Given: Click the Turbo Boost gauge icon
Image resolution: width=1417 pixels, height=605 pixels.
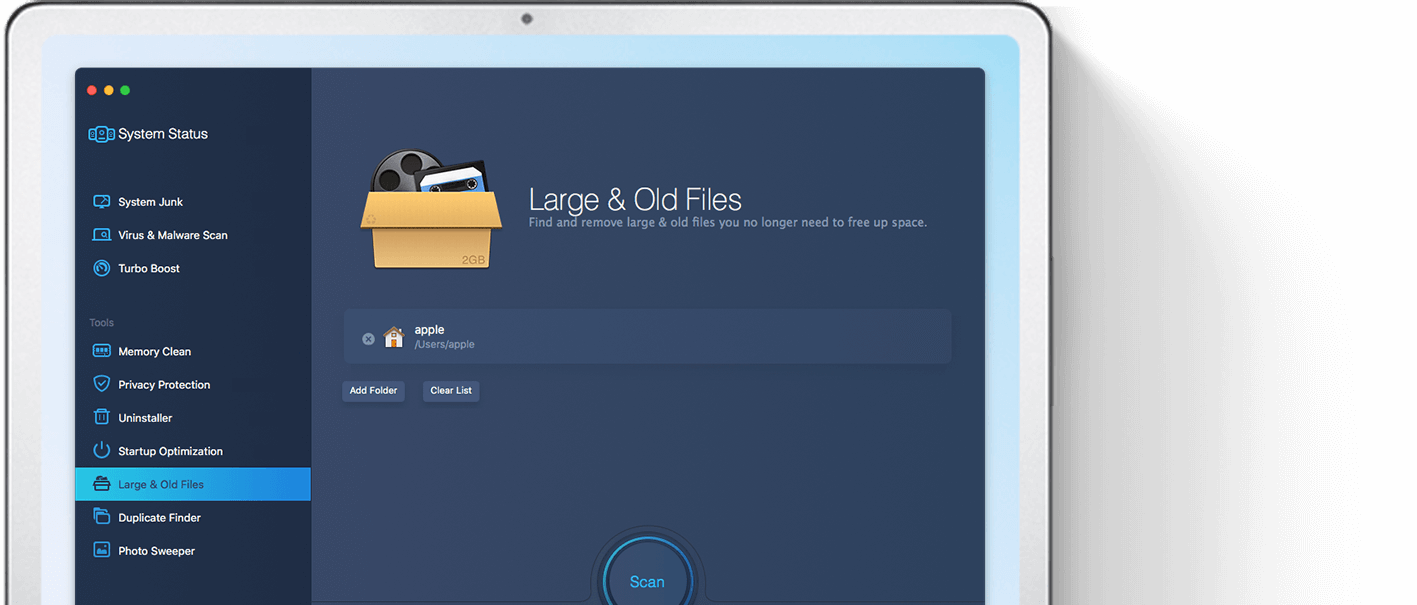Looking at the screenshot, I should [x=101, y=268].
